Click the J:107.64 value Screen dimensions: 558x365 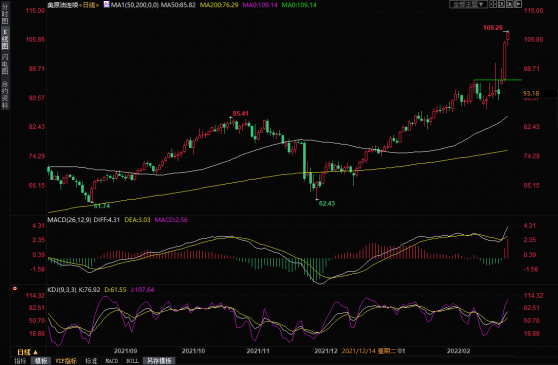coord(142,290)
